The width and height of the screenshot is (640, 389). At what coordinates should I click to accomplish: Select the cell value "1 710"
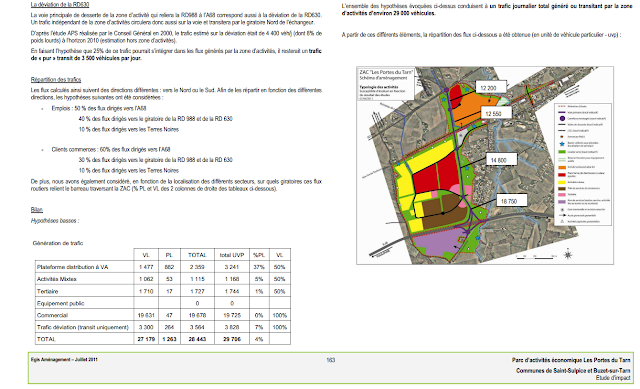coord(146,291)
